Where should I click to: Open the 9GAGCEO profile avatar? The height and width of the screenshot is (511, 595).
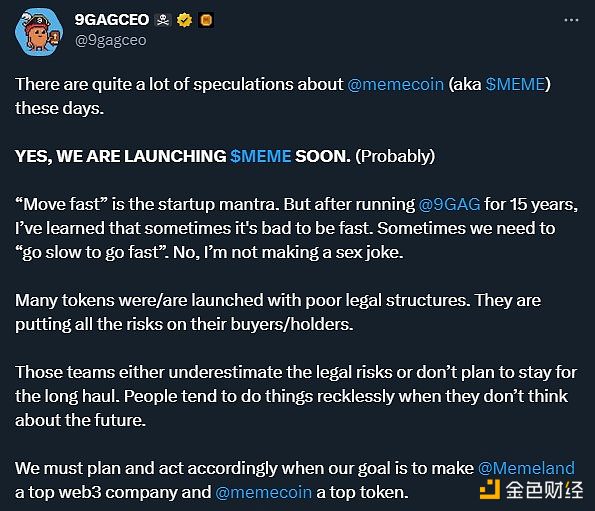pos(39,32)
